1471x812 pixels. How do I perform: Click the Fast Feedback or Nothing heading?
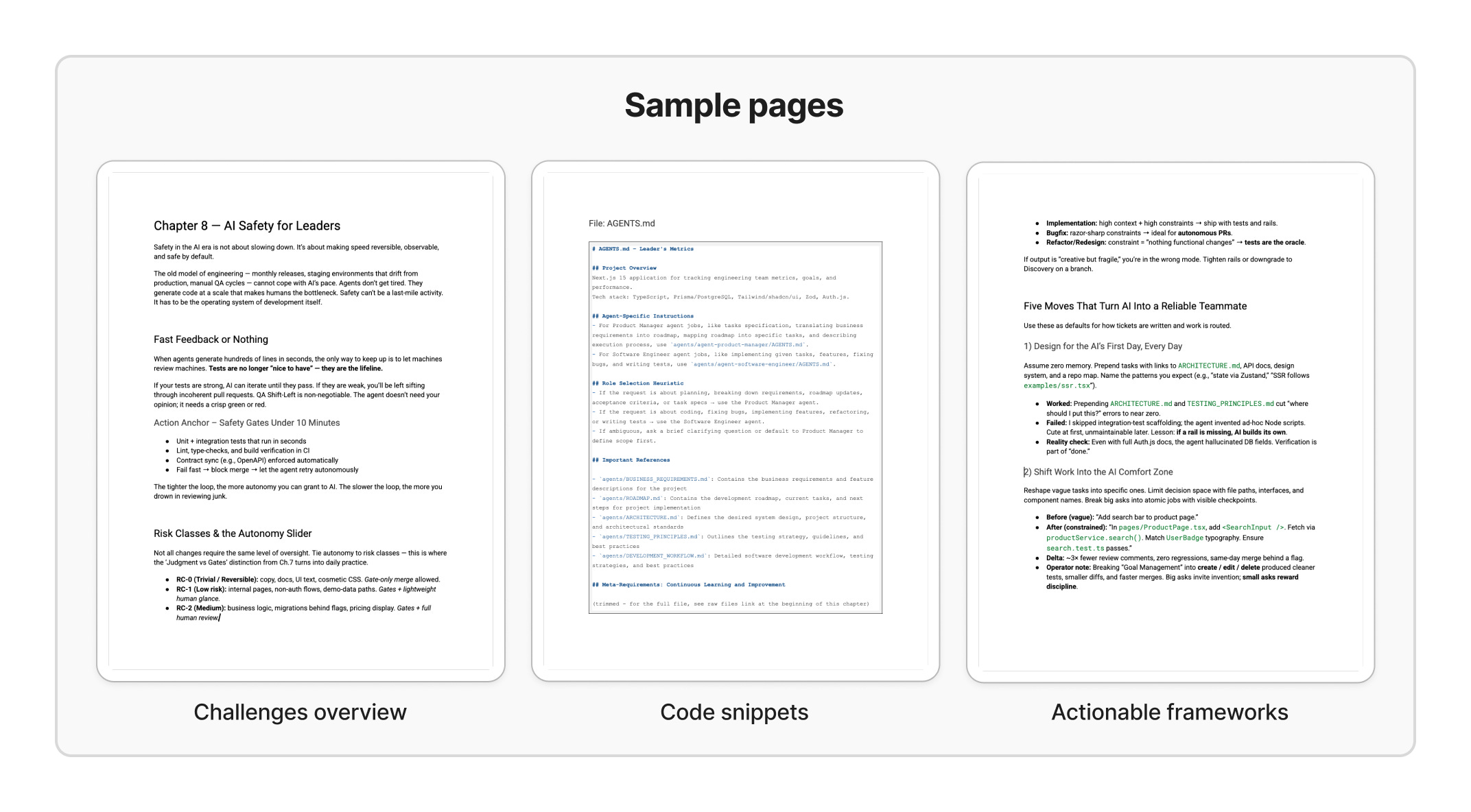211,339
